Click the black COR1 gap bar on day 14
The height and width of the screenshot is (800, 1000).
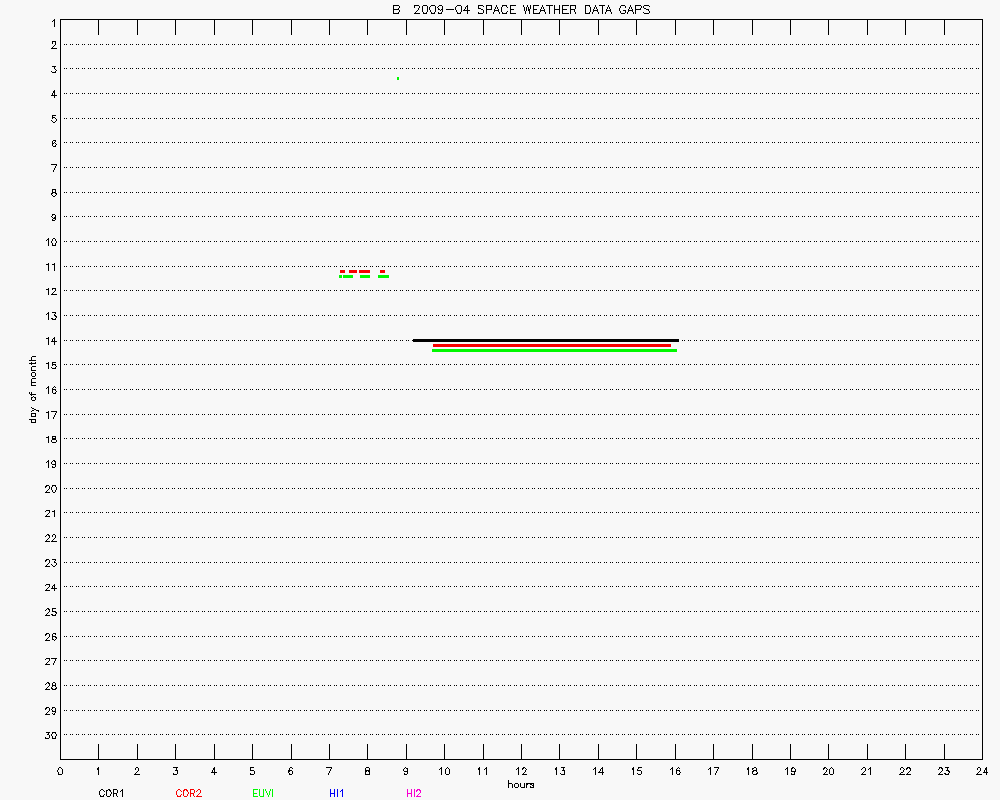coord(545,340)
